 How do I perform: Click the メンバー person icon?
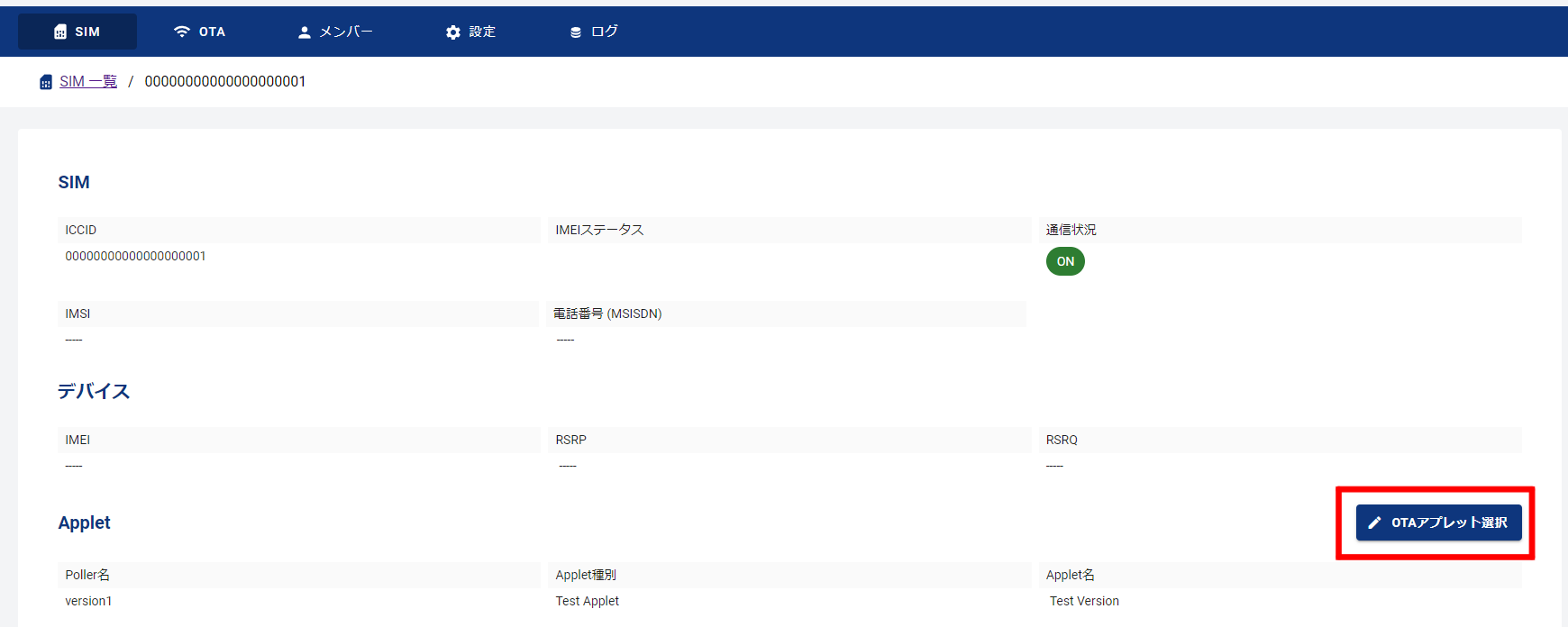coord(305,32)
